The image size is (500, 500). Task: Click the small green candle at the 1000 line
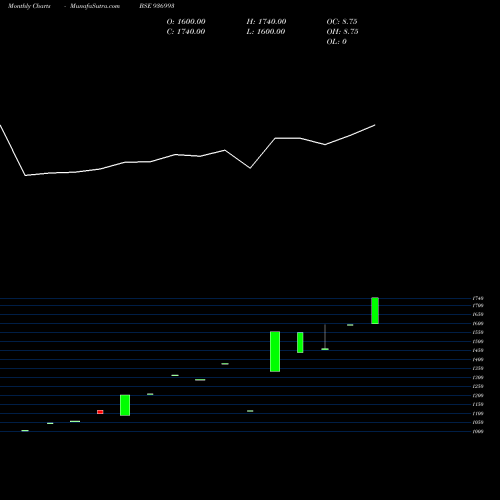25,431
